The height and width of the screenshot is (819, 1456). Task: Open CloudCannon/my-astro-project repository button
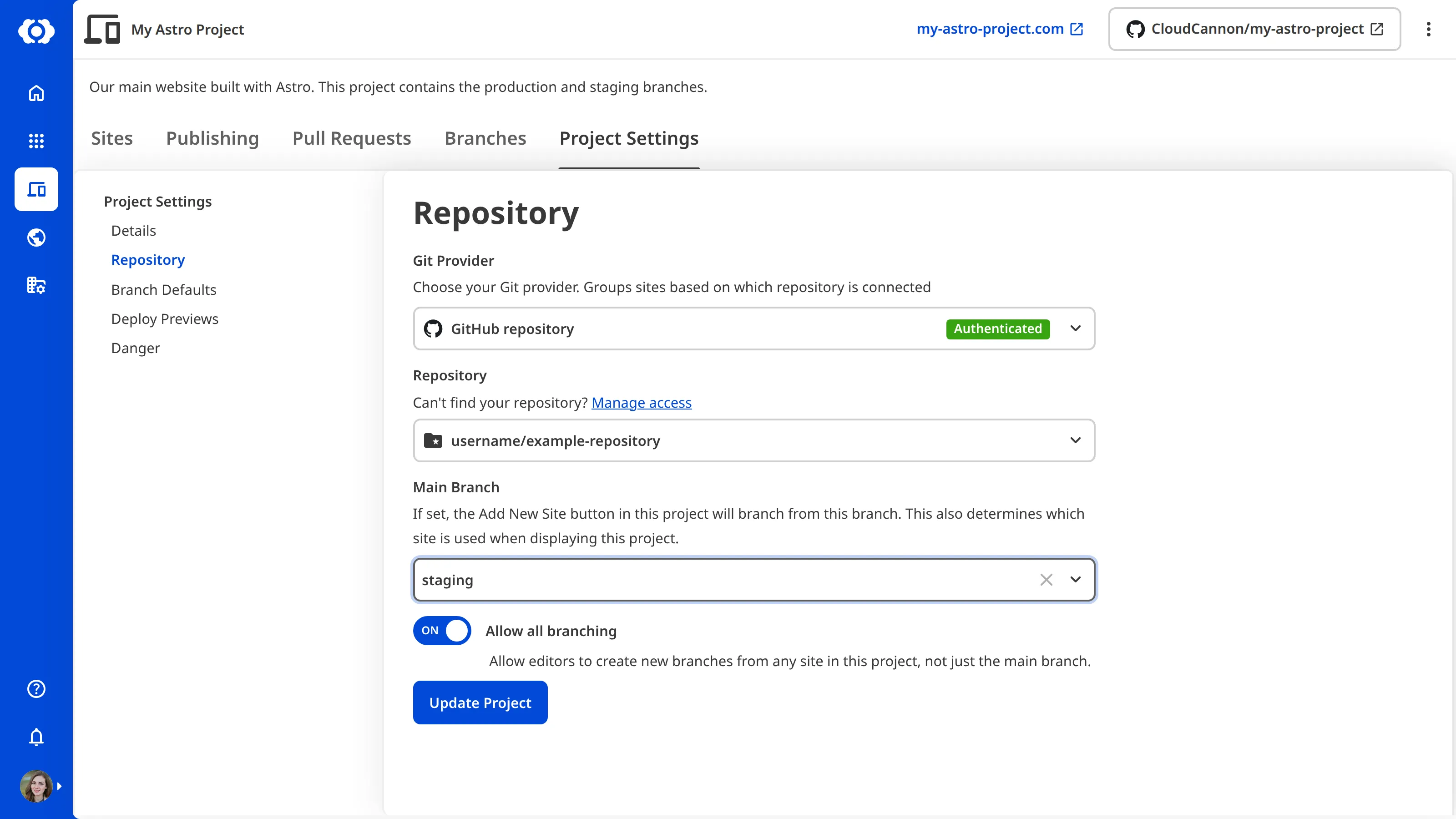[x=1254, y=29]
